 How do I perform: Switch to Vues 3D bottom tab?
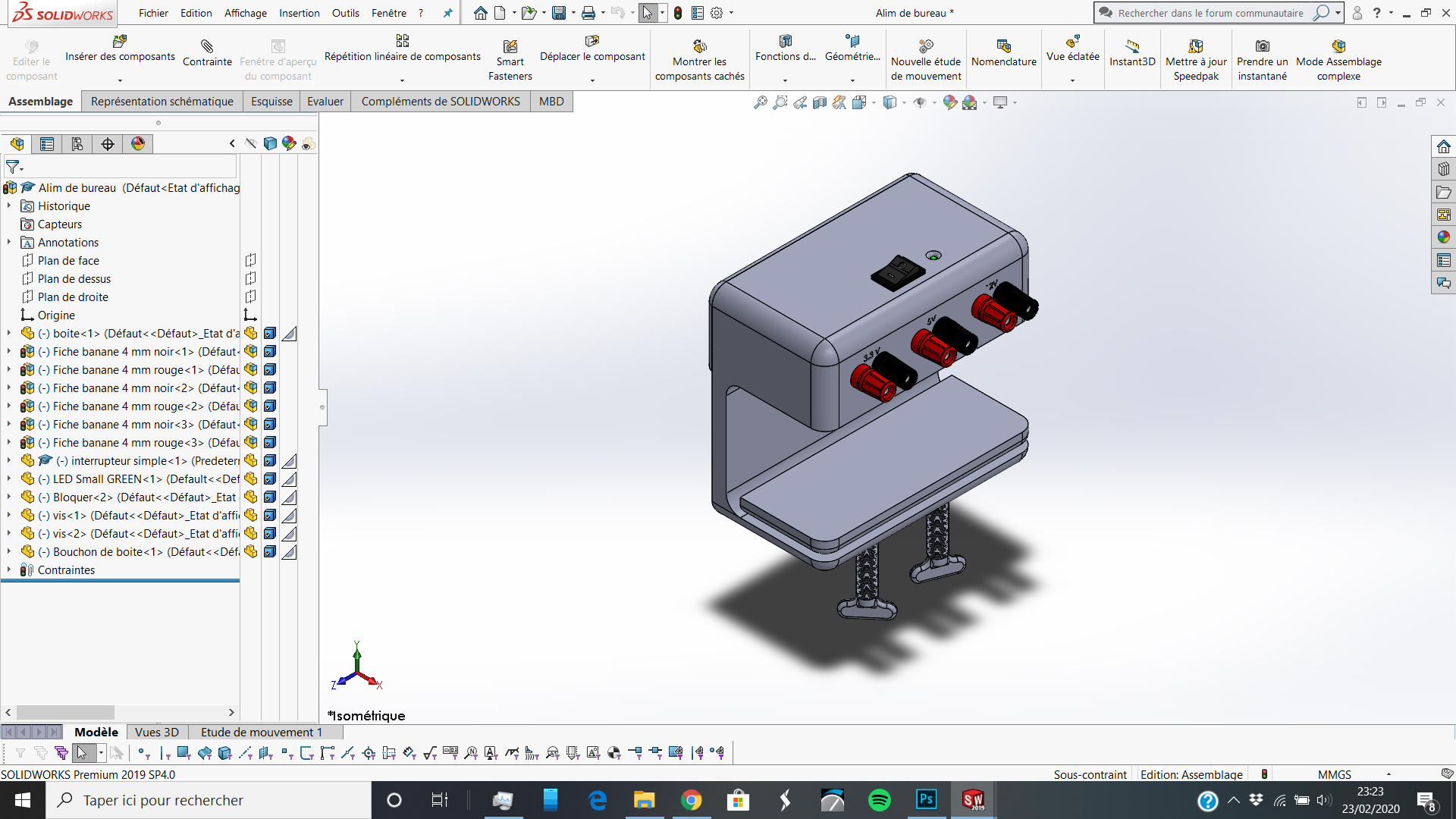[x=157, y=733]
